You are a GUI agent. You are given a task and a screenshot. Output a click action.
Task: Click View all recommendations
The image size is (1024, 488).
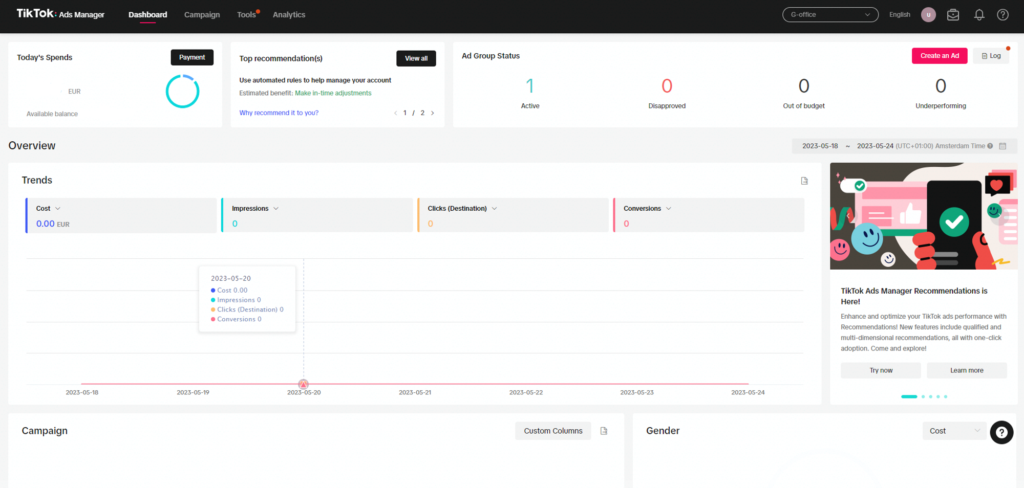(416, 58)
